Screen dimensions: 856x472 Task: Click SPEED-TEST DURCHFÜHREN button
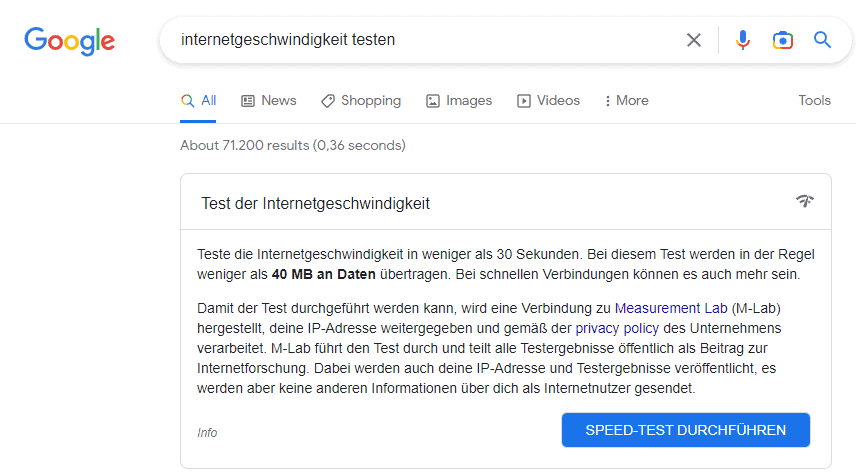(686, 430)
